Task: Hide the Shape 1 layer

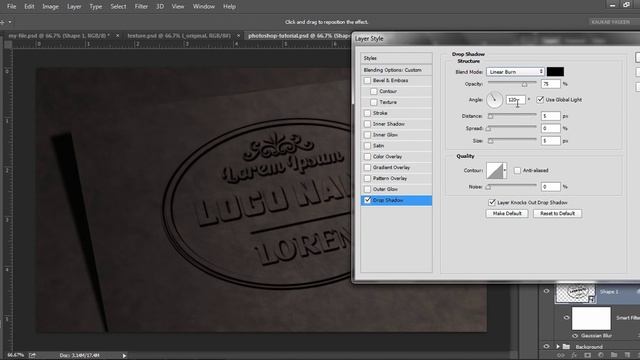Action: (x=547, y=291)
